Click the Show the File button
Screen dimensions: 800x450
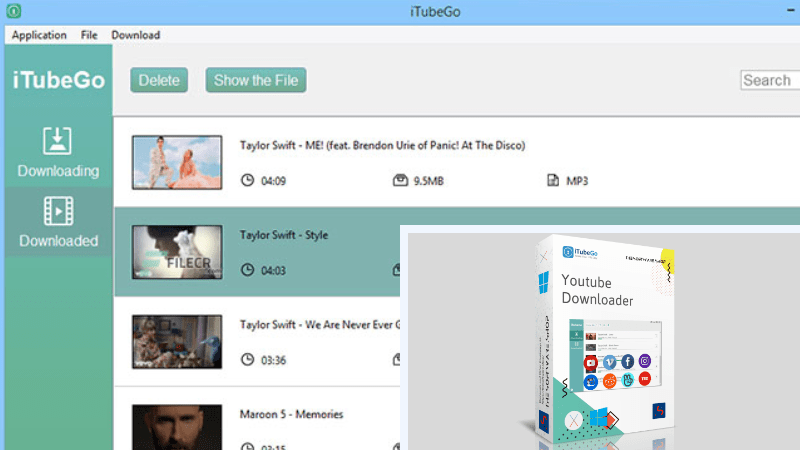click(x=256, y=80)
